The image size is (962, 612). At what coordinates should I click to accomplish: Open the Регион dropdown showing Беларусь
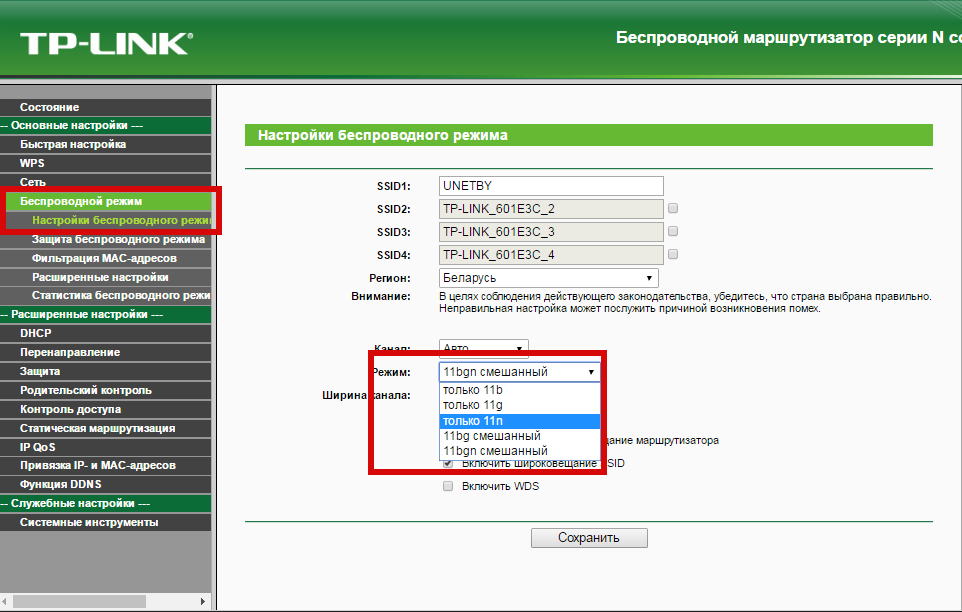click(x=548, y=278)
